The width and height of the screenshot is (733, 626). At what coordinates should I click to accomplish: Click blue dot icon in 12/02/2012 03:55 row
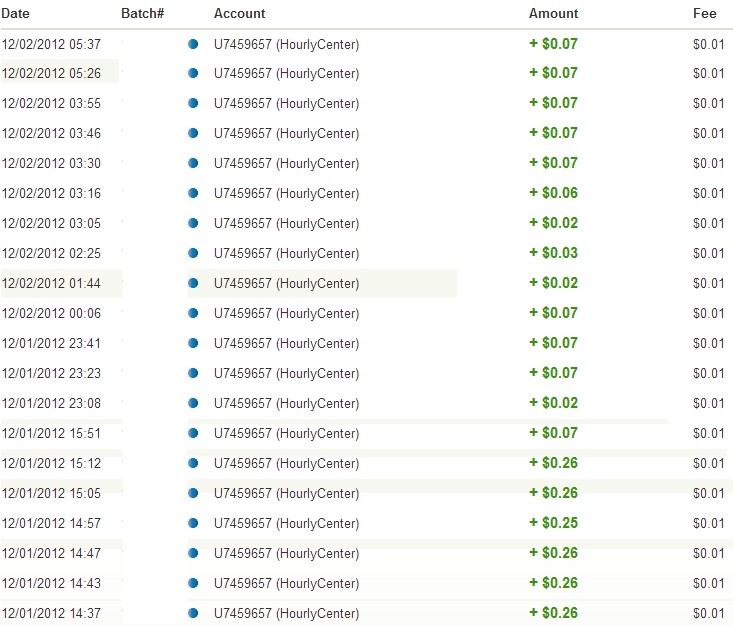(193, 103)
